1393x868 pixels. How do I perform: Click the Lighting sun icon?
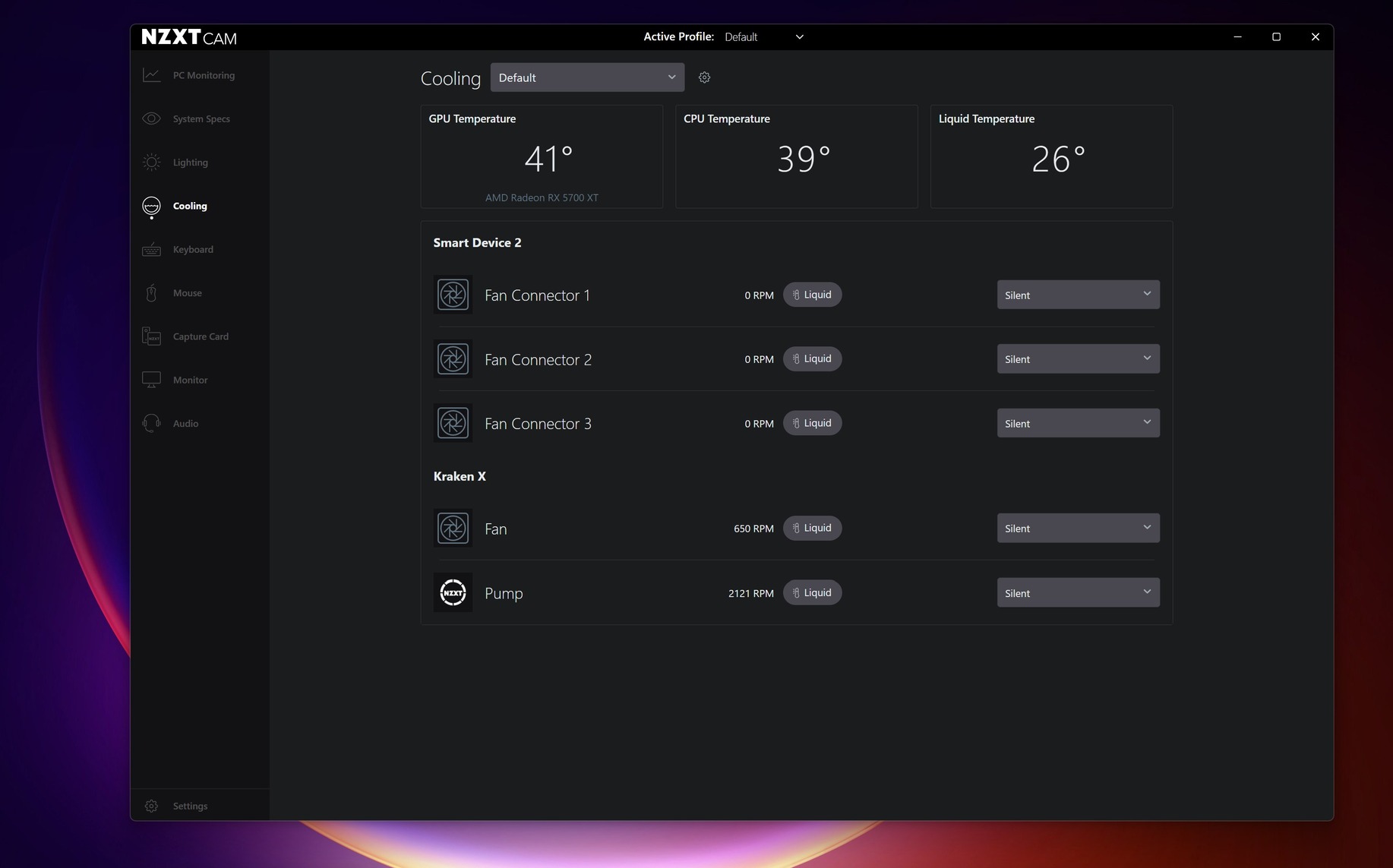151,163
